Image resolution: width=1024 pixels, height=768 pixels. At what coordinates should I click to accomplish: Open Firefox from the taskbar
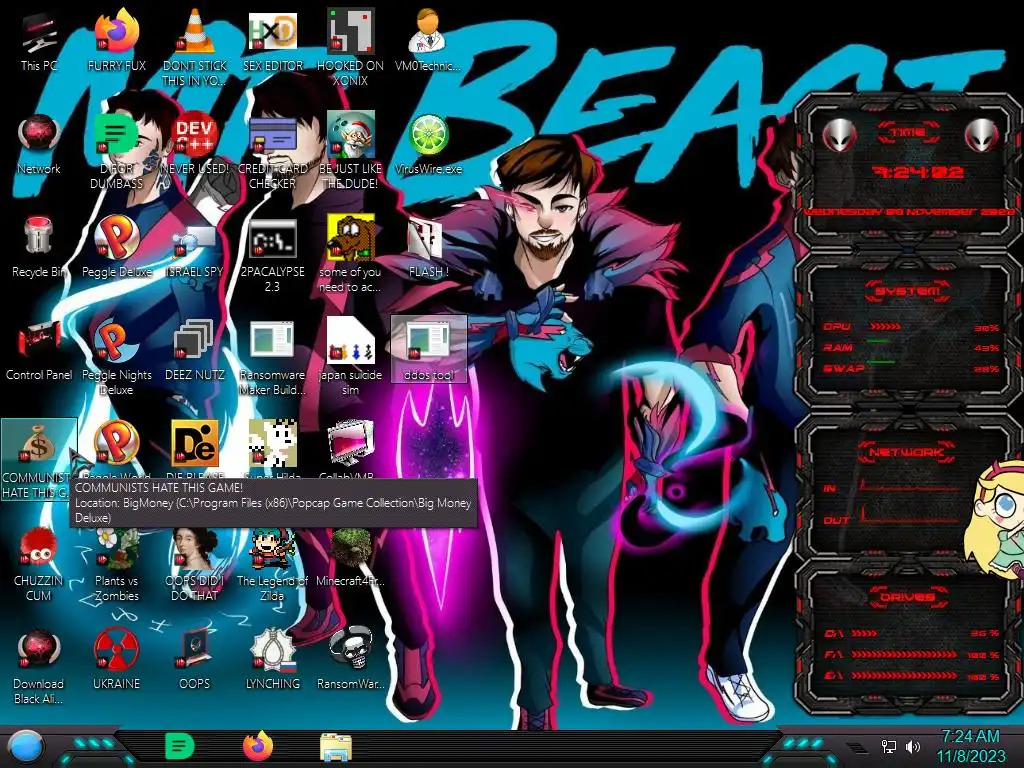[258, 746]
